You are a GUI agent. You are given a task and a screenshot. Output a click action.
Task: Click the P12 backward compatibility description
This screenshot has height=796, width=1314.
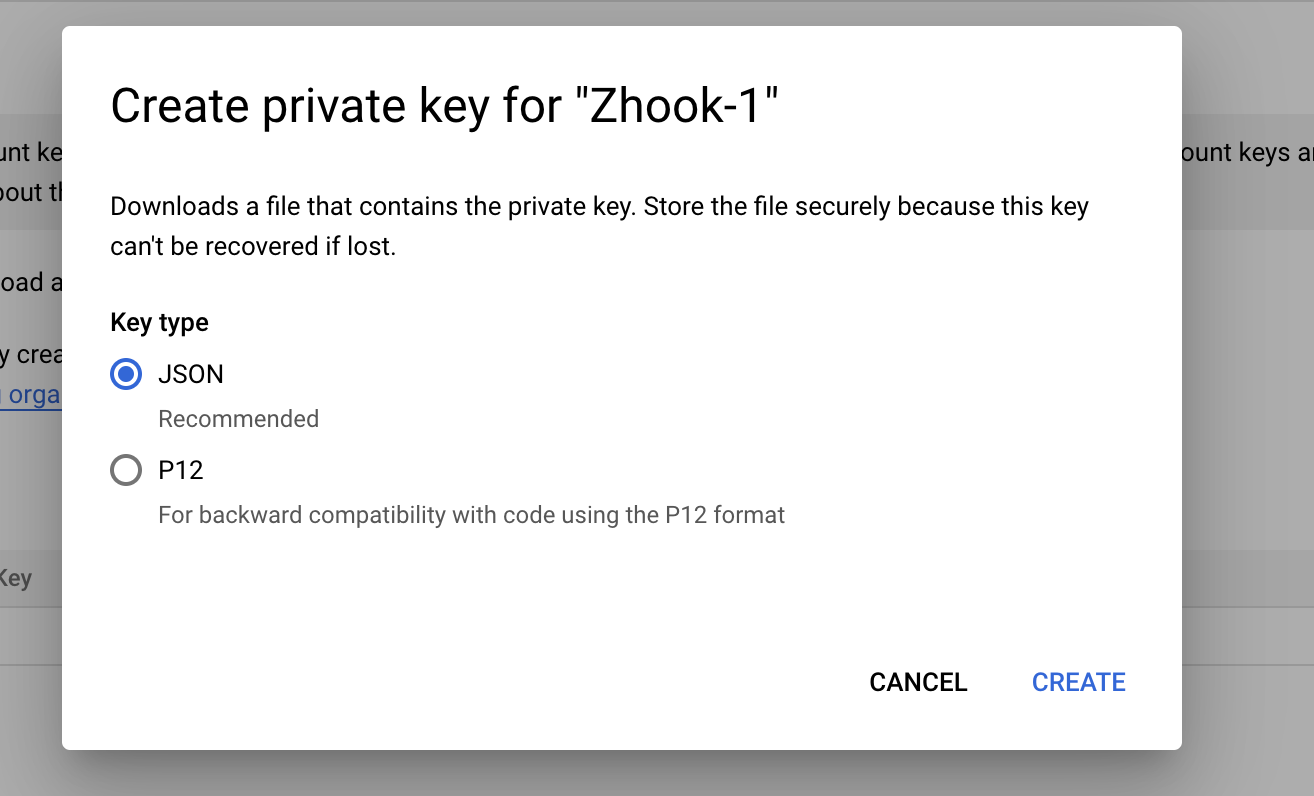point(471,515)
